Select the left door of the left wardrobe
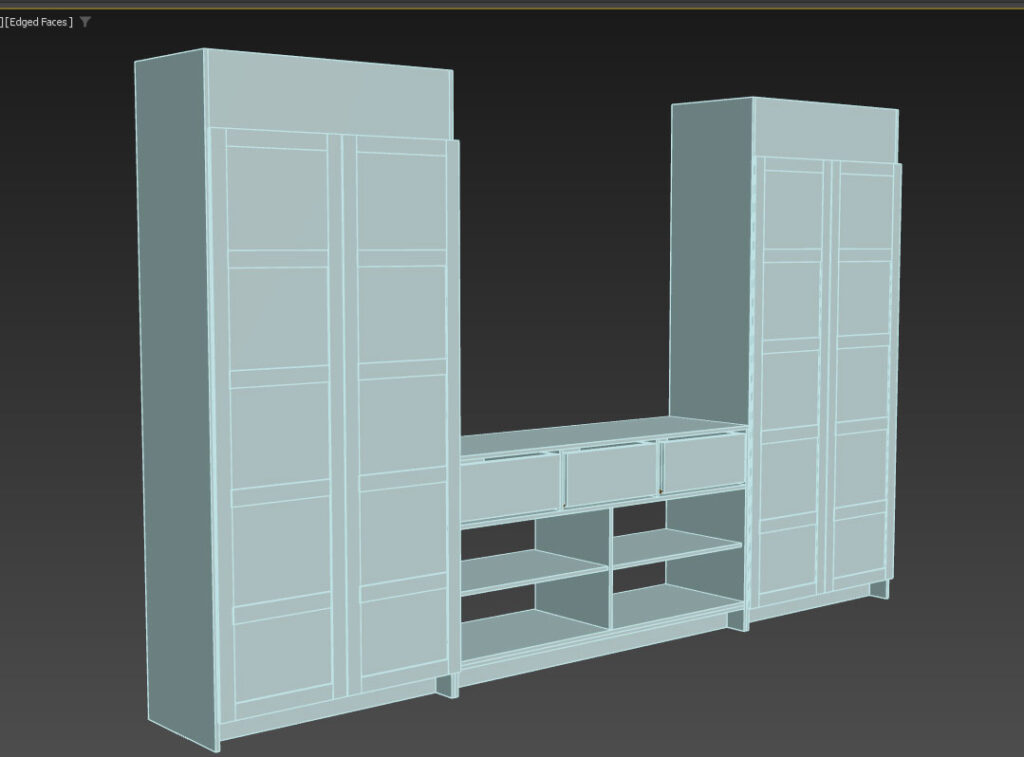 (280, 420)
